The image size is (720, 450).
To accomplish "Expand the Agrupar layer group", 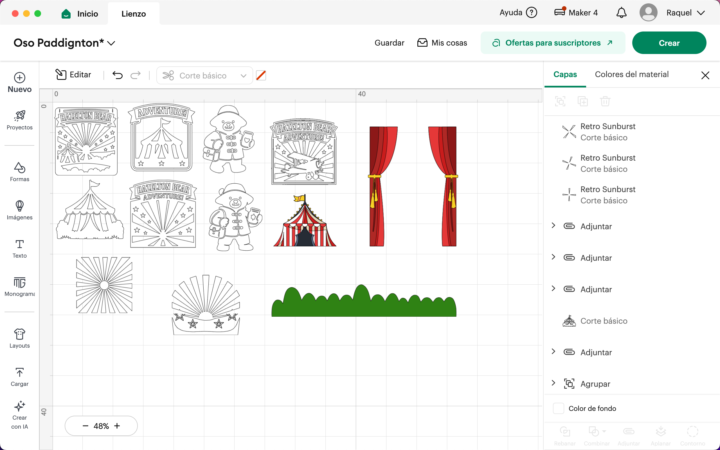I will click(x=553, y=383).
